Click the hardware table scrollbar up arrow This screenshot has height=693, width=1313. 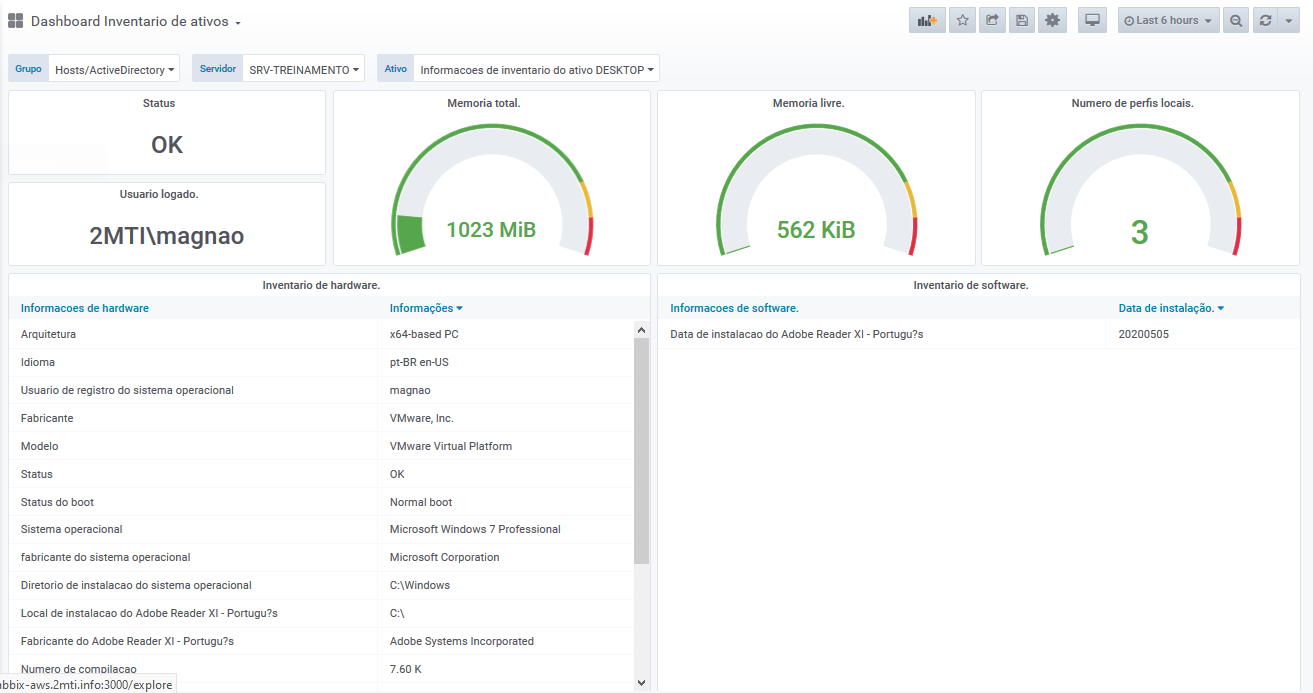[x=641, y=329]
